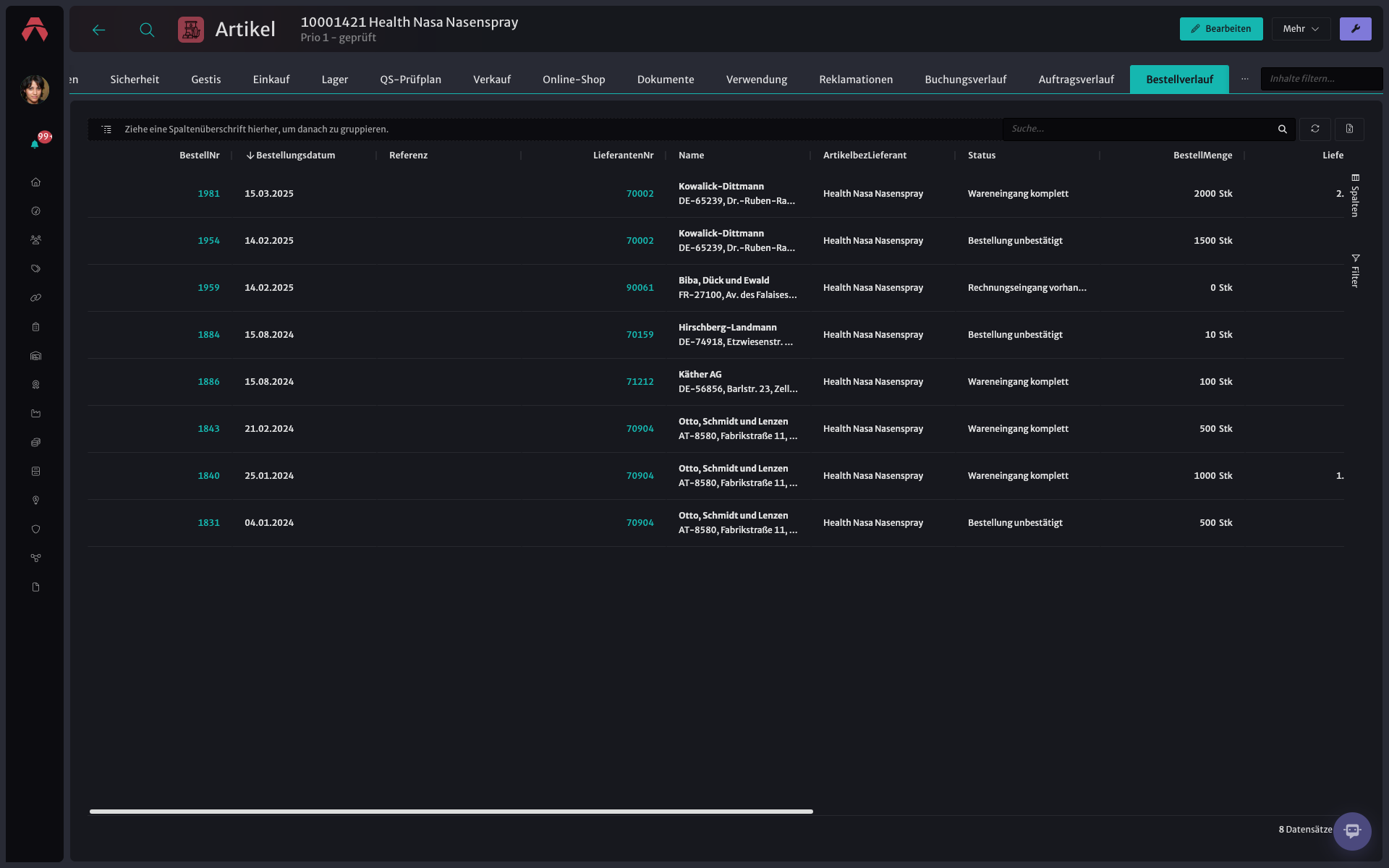
Task: Click the Bearbeiten button
Action: click(1221, 29)
